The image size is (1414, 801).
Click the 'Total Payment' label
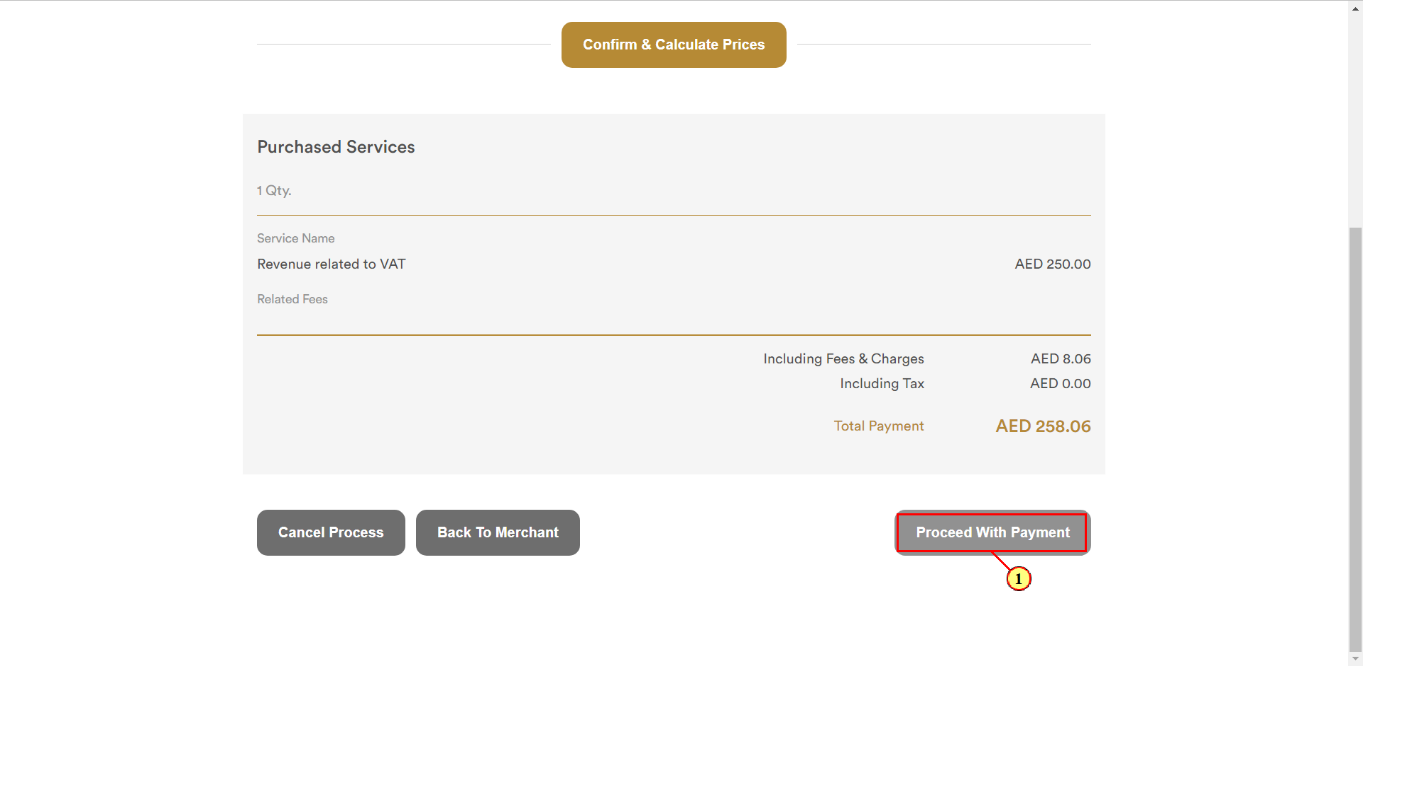[879, 426]
